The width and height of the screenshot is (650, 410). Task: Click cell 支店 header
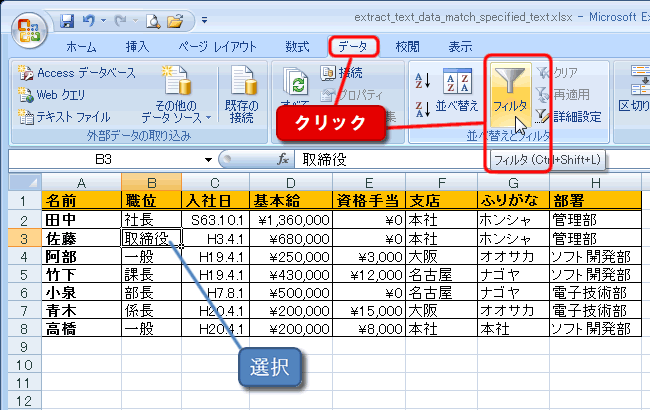(441, 201)
